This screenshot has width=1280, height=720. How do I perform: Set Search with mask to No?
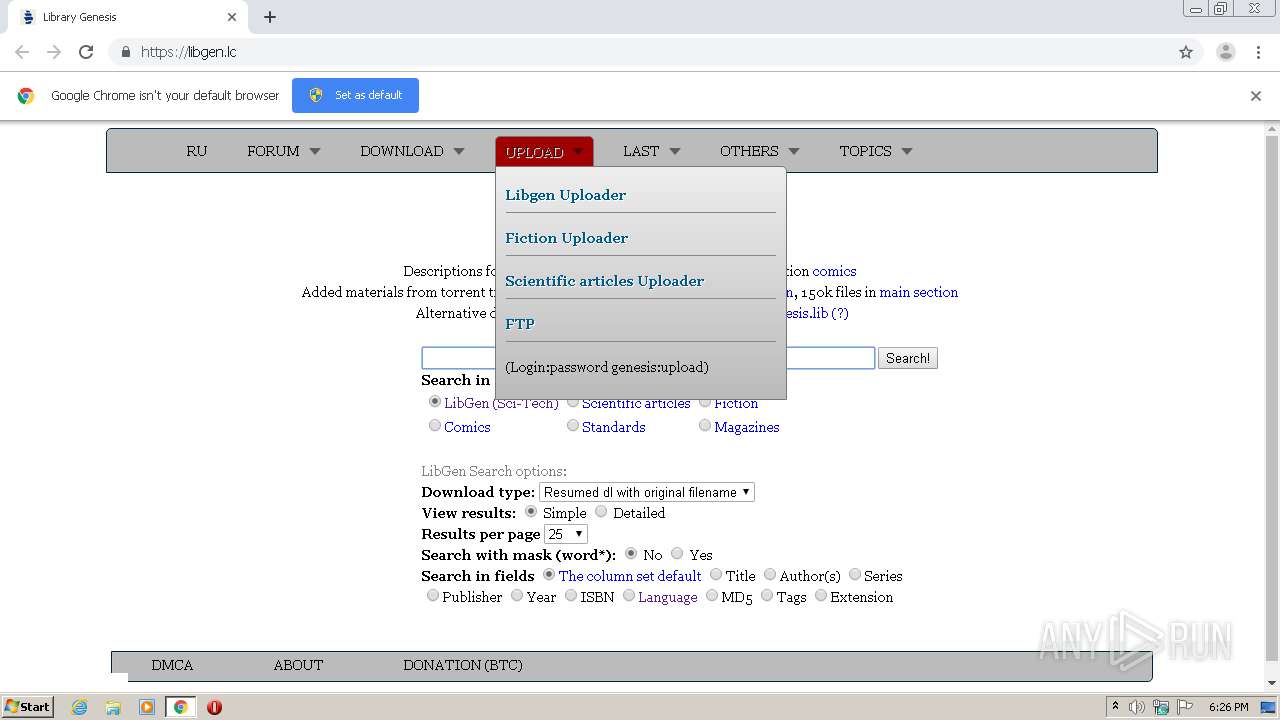click(x=631, y=554)
